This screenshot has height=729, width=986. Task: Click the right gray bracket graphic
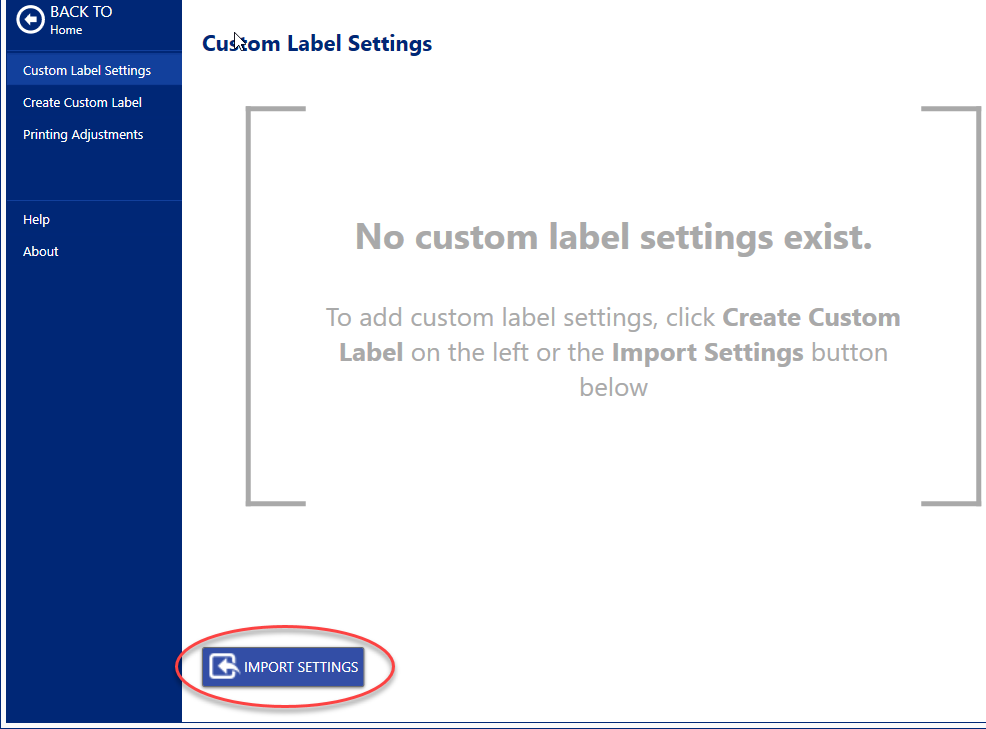(x=975, y=305)
